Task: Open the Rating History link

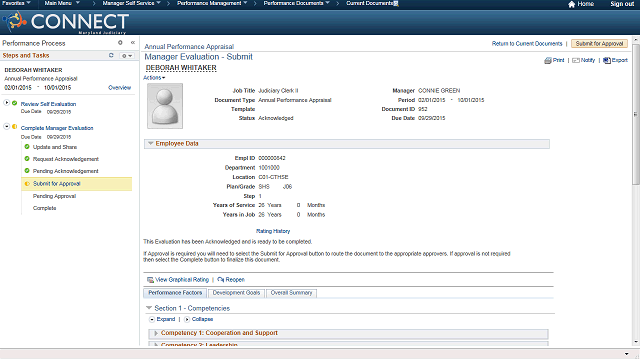Action: [x=273, y=231]
